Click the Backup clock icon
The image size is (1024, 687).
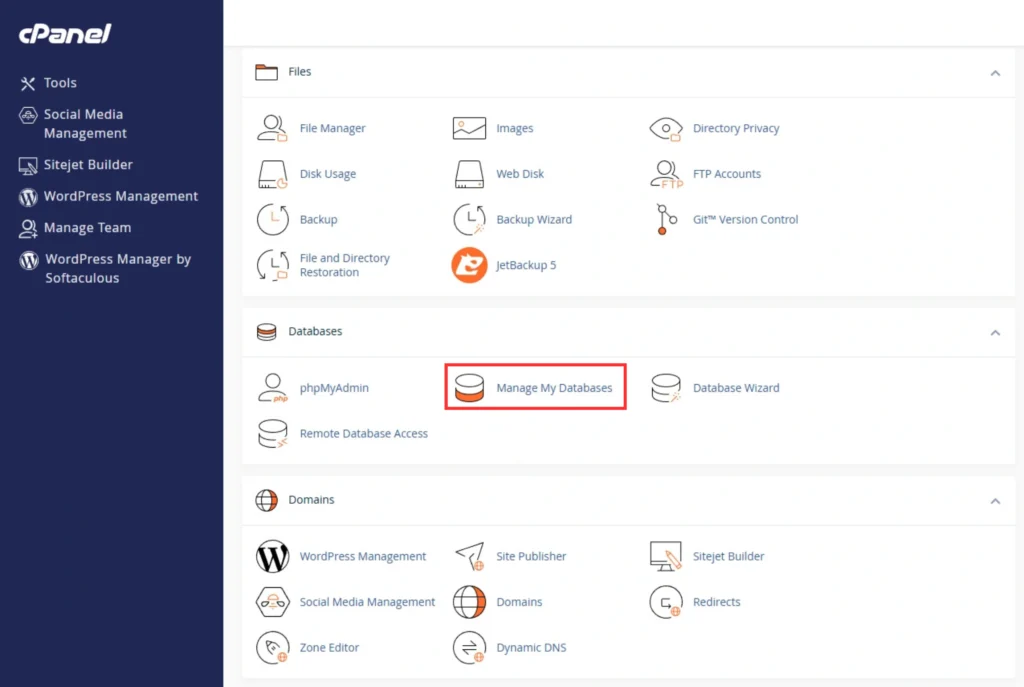tap(272, 219)
